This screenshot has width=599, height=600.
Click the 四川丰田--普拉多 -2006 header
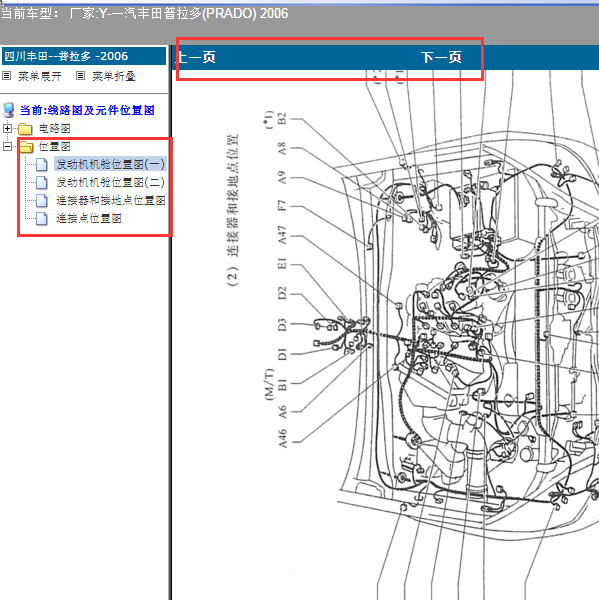[x=84, y=56]
